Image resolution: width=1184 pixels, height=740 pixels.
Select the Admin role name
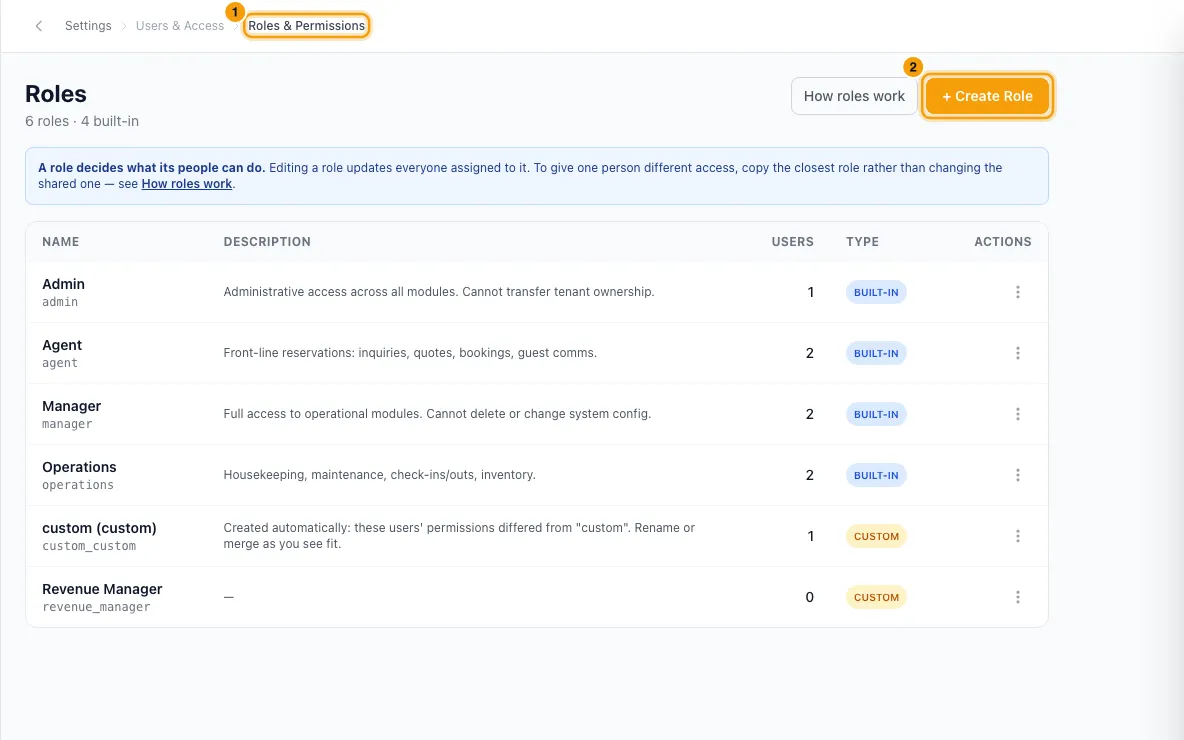coord(63,284)
